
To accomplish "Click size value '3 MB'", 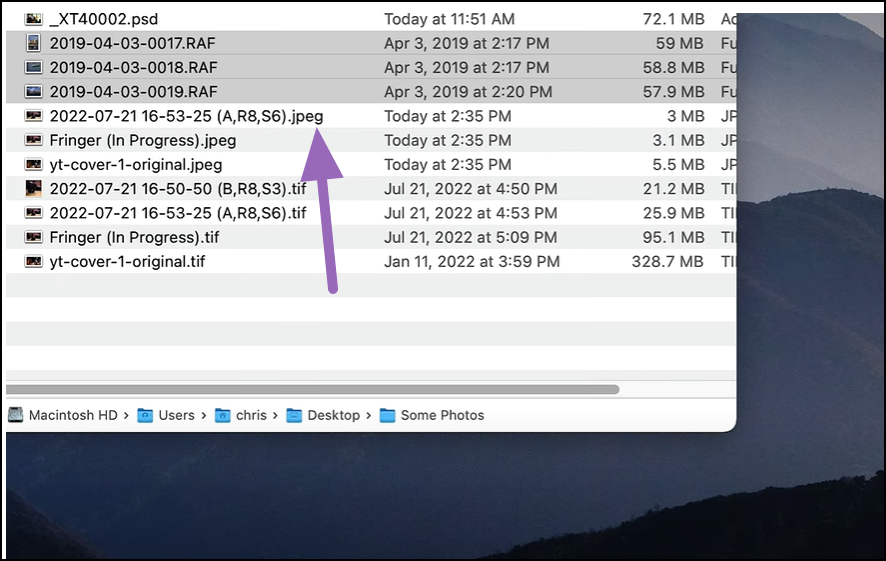I will click(685, 116).
